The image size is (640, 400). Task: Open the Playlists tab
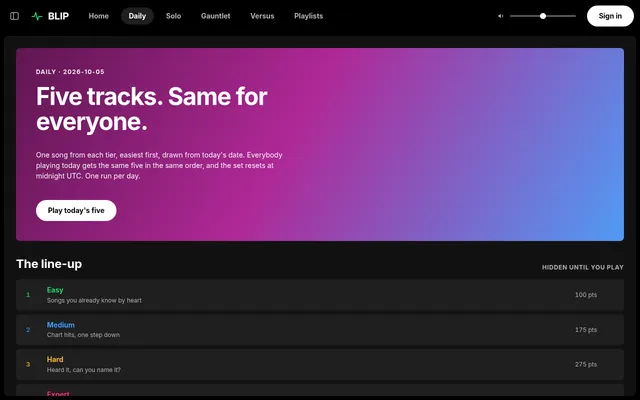pos(309,16)
